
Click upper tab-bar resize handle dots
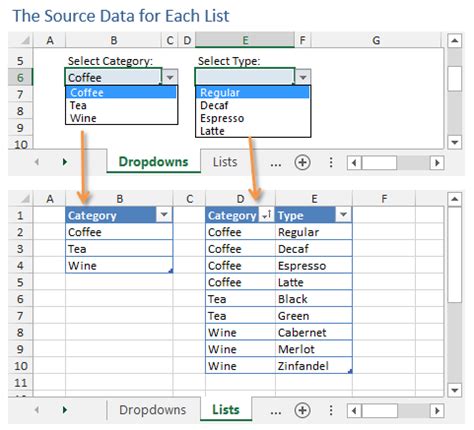pos(331,163)
